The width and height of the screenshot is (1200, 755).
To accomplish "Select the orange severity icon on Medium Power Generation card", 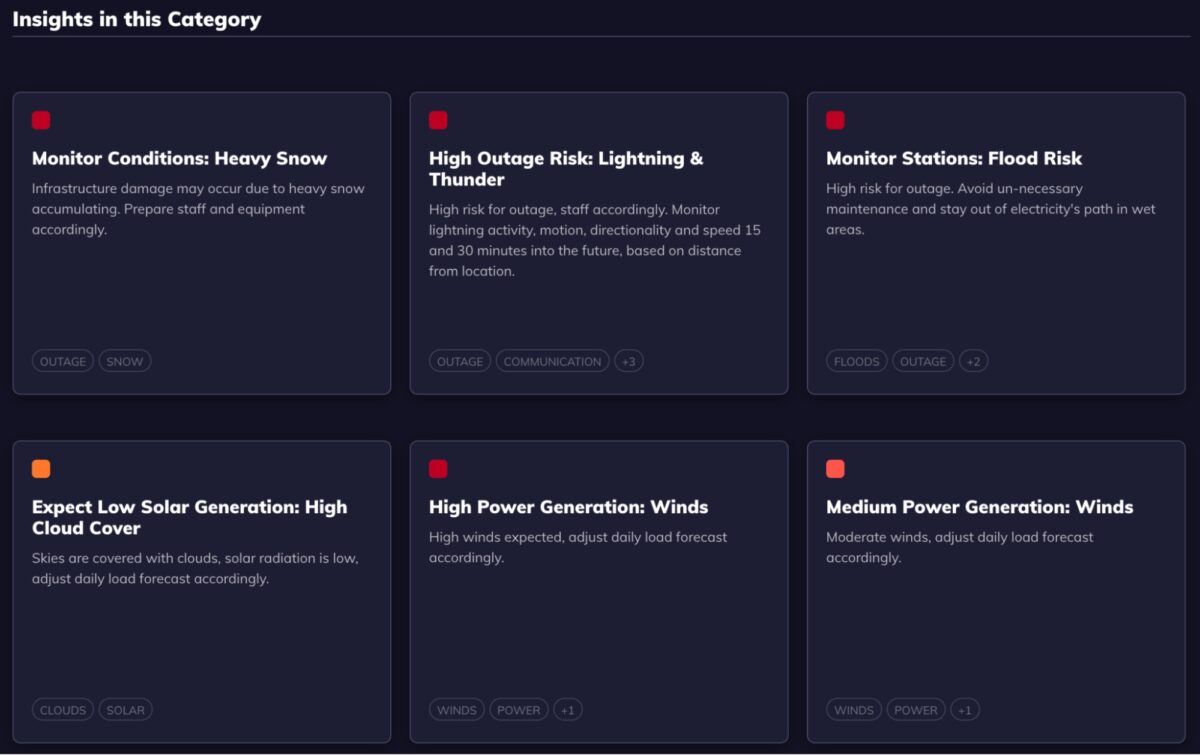I will coord(835,468).
